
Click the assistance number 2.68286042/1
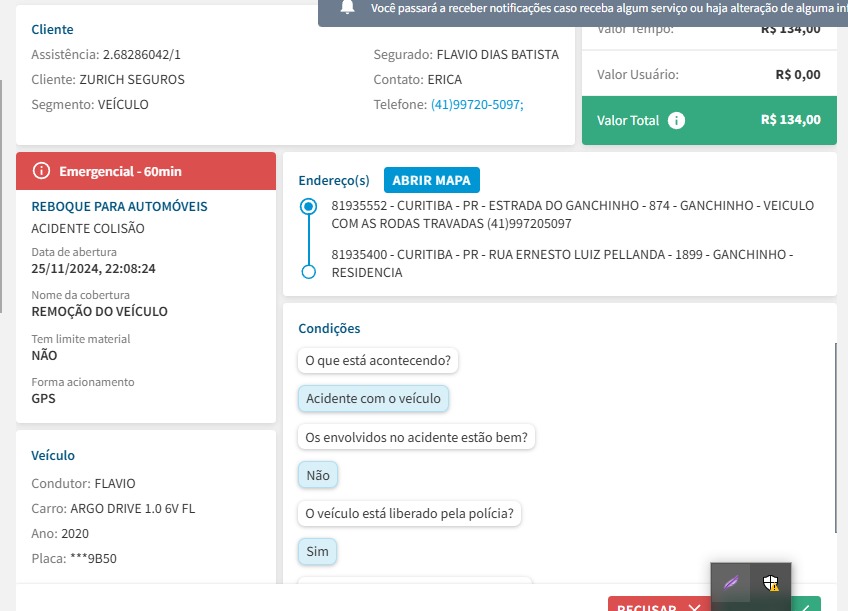tap(142, 55)
